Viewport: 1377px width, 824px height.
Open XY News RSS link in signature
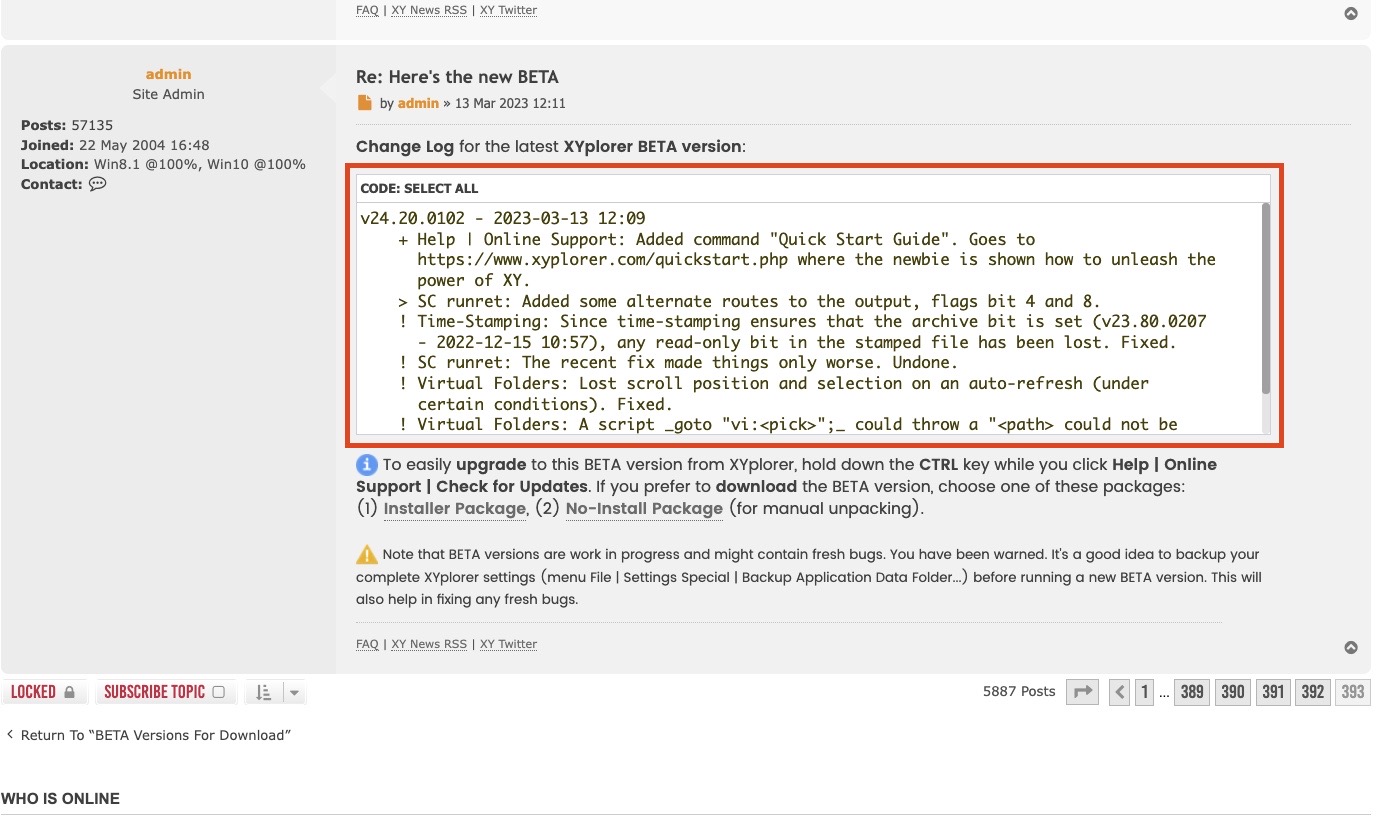coord(429,644)
